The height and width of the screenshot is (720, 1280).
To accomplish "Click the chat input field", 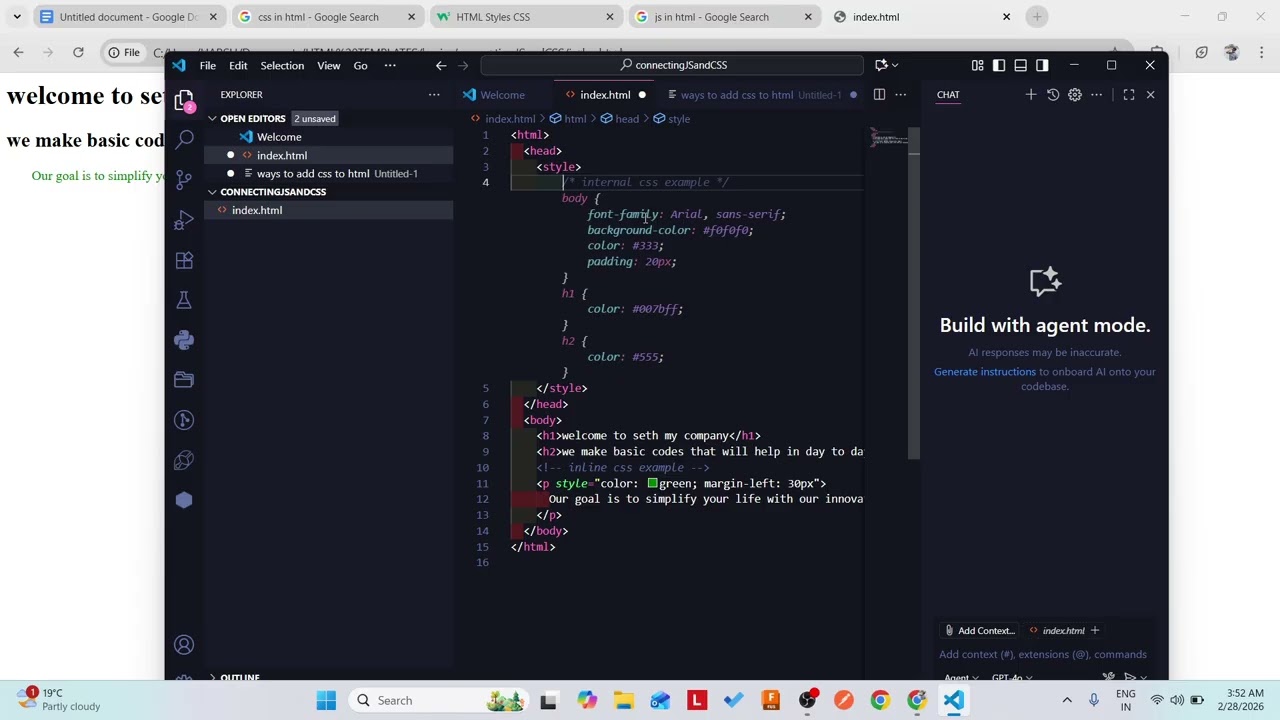I will (1043, 655).
